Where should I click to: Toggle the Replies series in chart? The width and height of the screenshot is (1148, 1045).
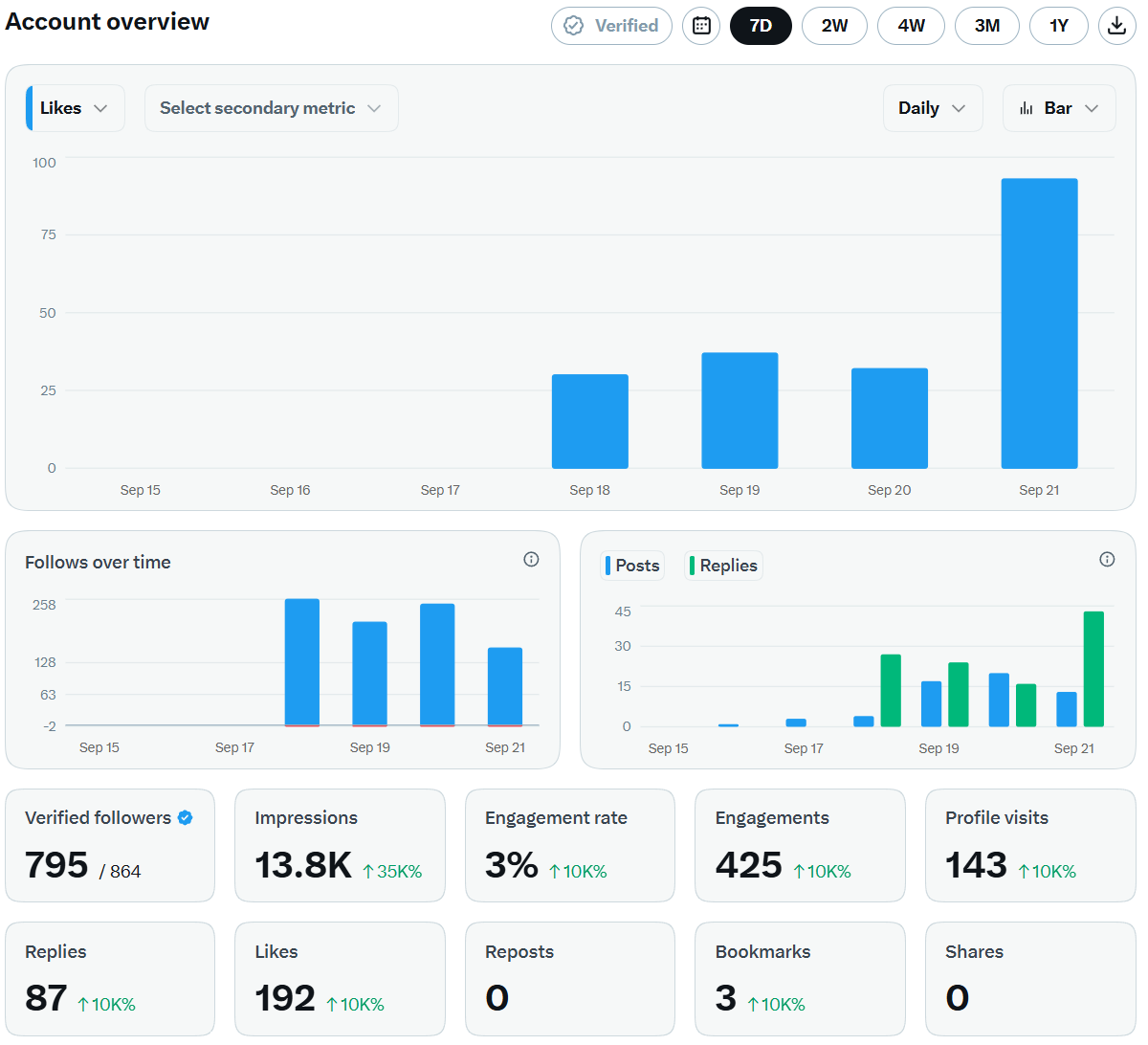point(723,566)
